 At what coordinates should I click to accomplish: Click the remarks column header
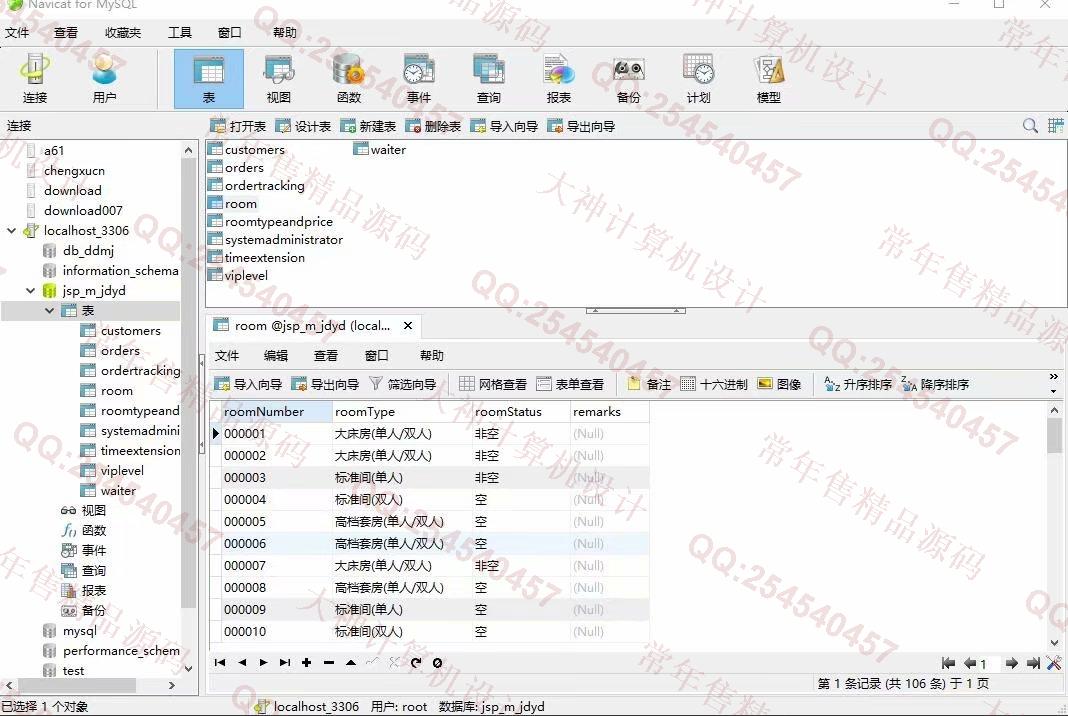coord(610,411)
